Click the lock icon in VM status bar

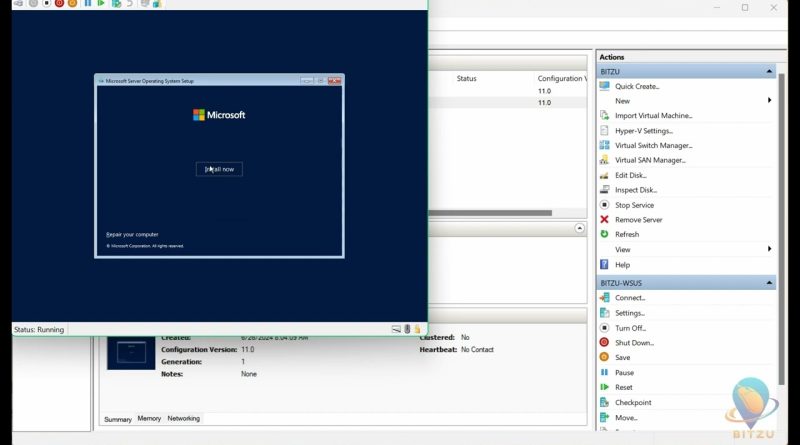coord(417,329)
